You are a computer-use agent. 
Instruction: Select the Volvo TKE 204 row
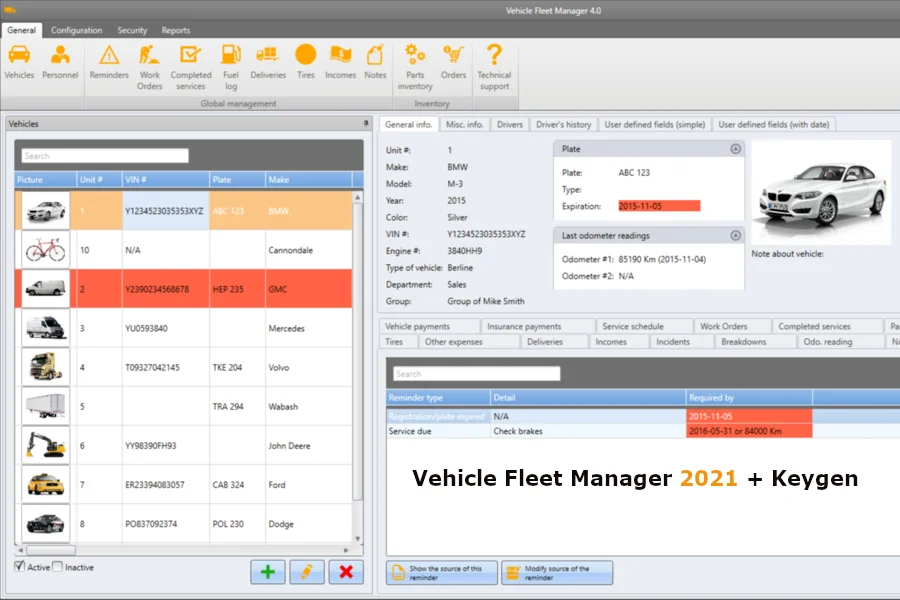point(184,367)
